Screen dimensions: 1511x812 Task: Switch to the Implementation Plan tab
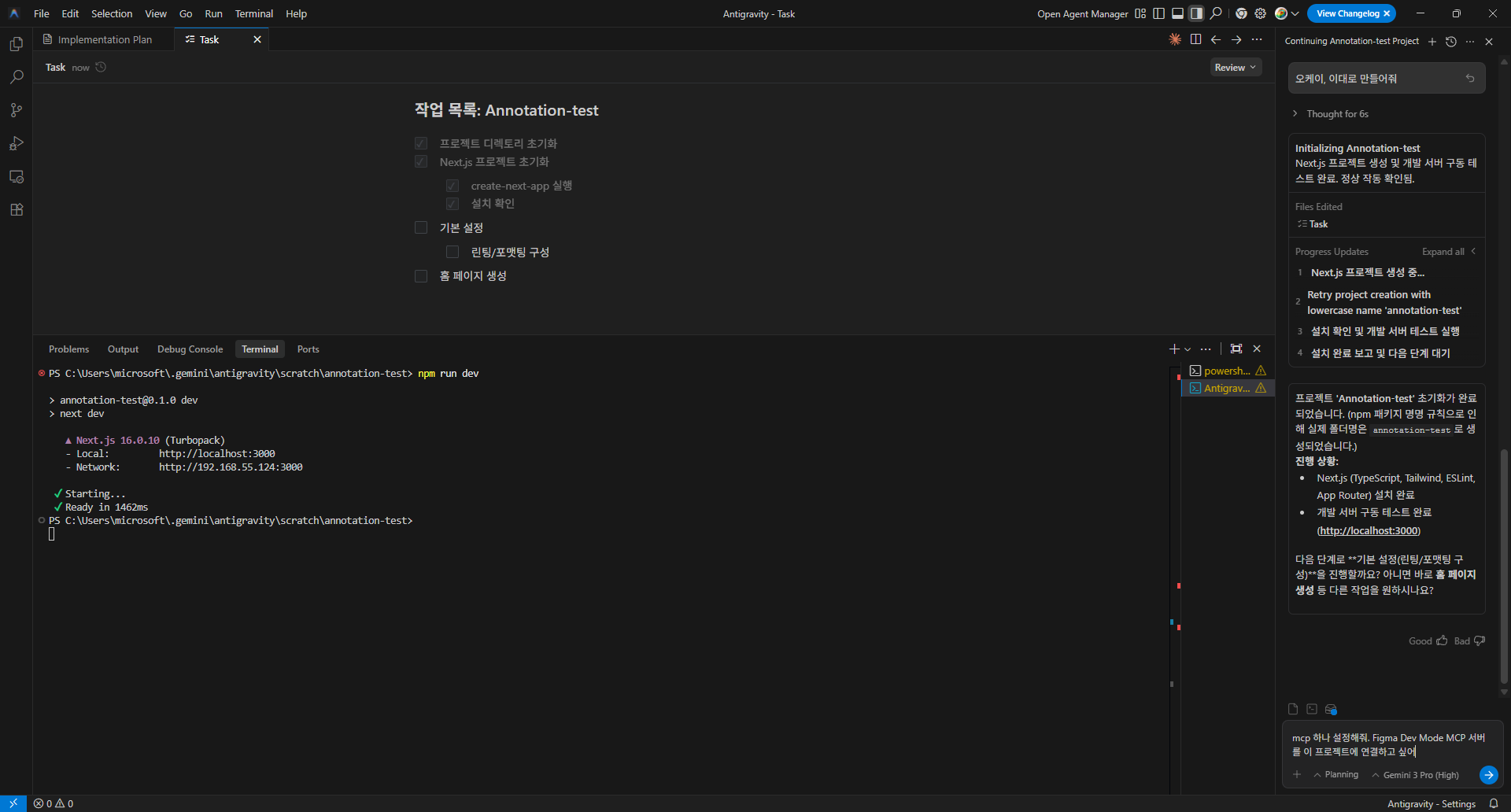(104, 39)
